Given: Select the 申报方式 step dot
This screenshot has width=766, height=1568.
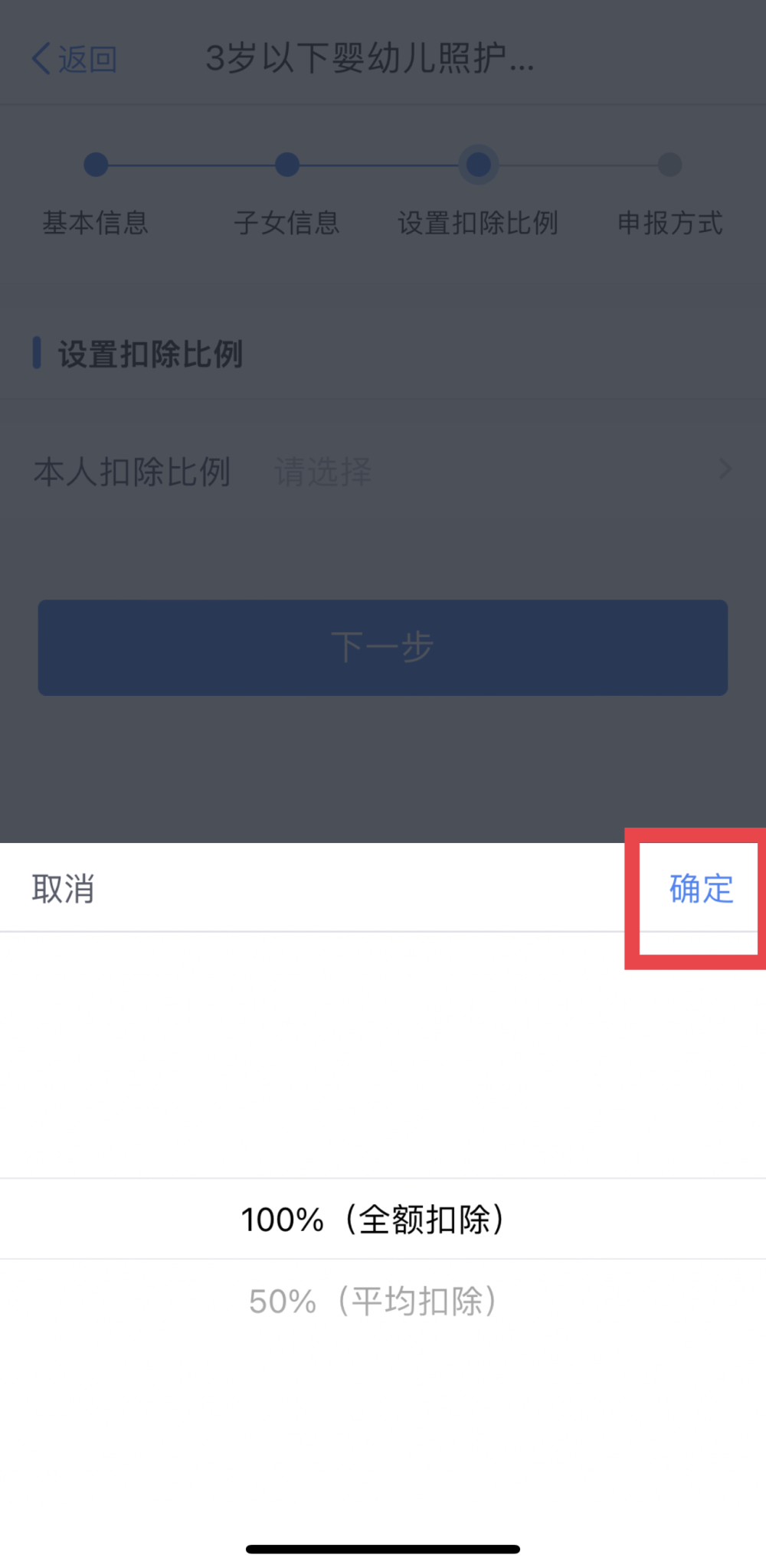Looking at the screenshot, I should pyautogui.click(x=670, y=165).
